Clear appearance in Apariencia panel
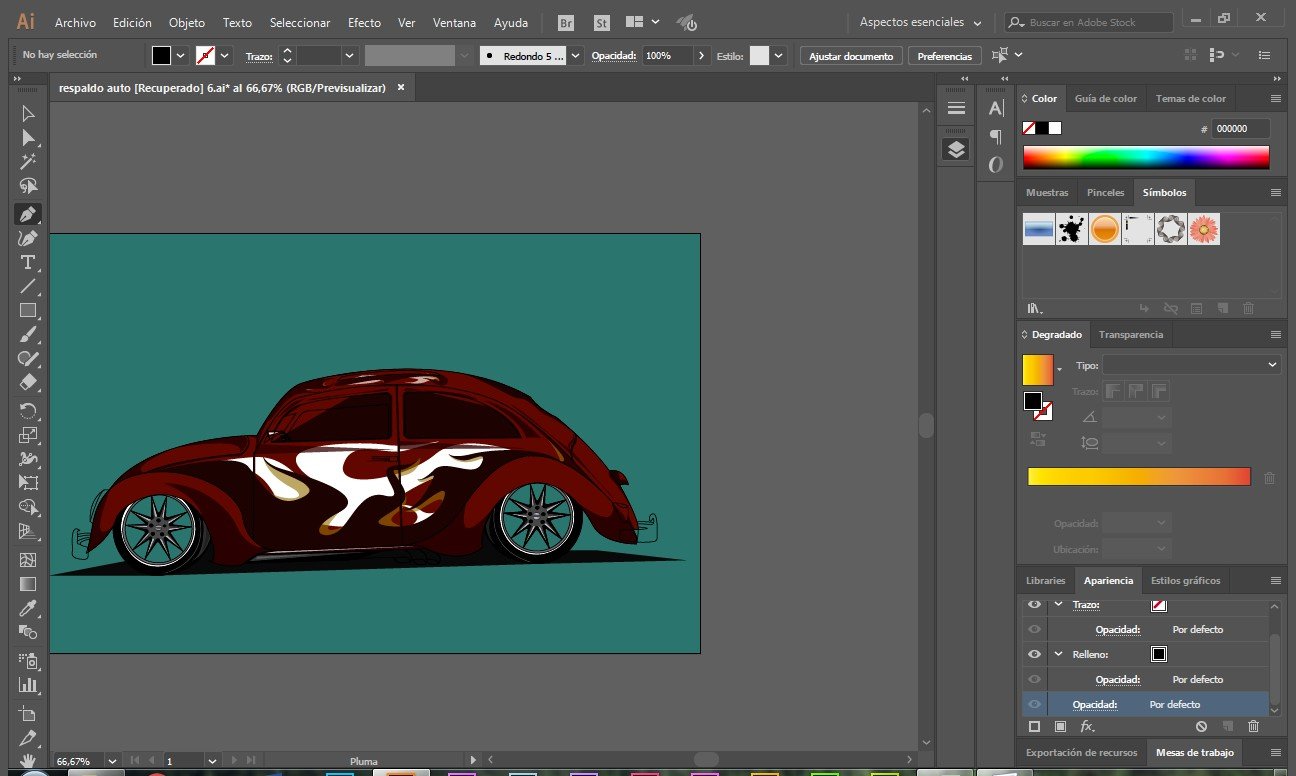 tap(1201, 726)
